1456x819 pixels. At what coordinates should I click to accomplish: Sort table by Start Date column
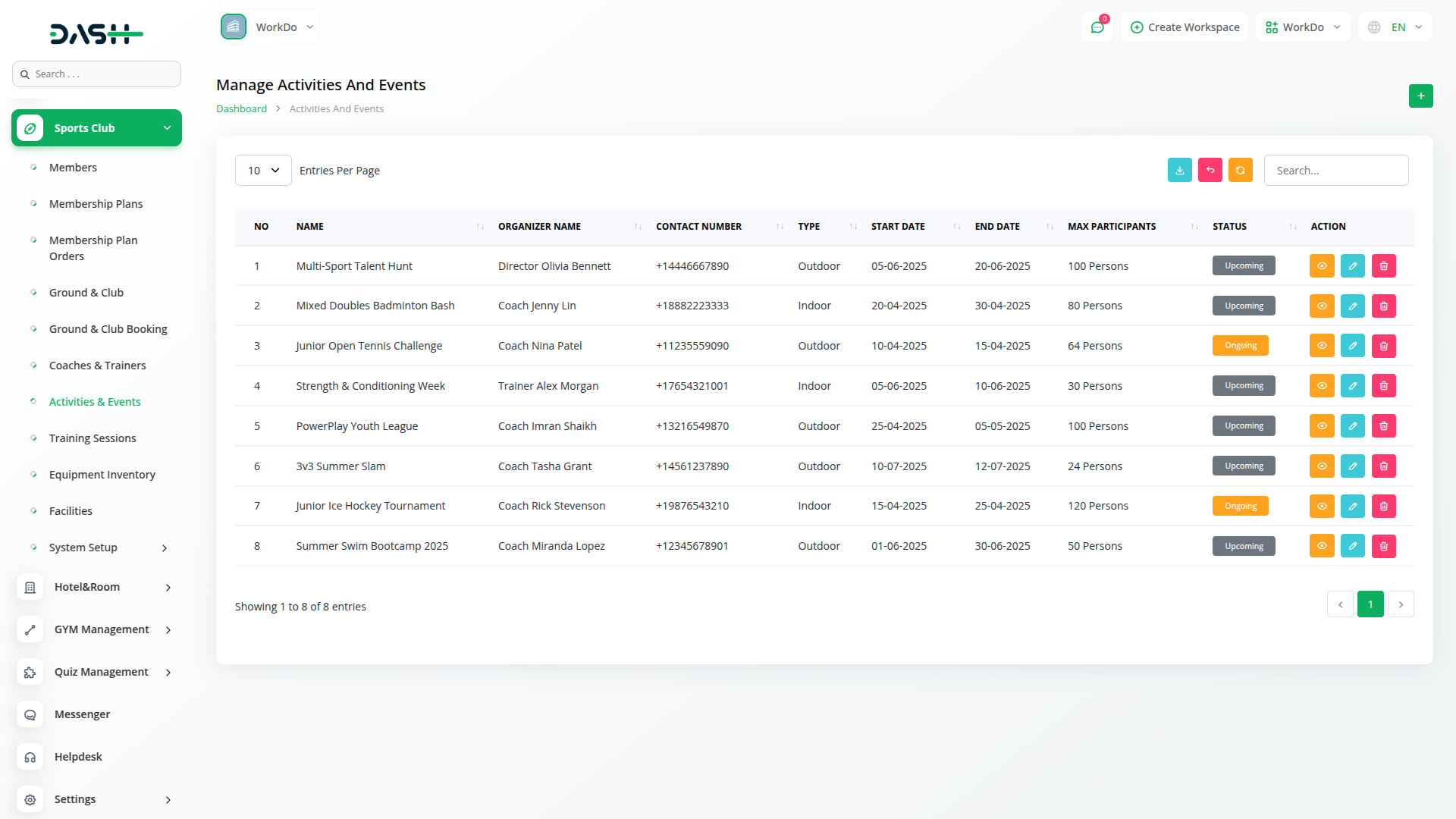(x=915, y=227)
